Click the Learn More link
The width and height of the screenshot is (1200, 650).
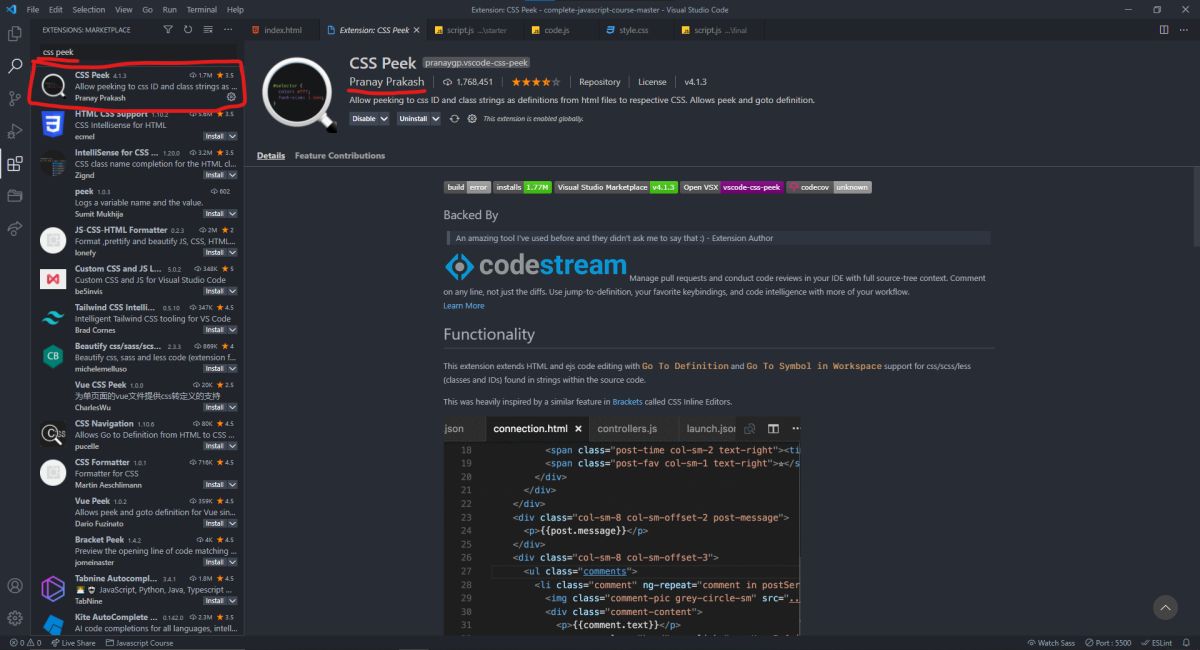click(464, 305)
